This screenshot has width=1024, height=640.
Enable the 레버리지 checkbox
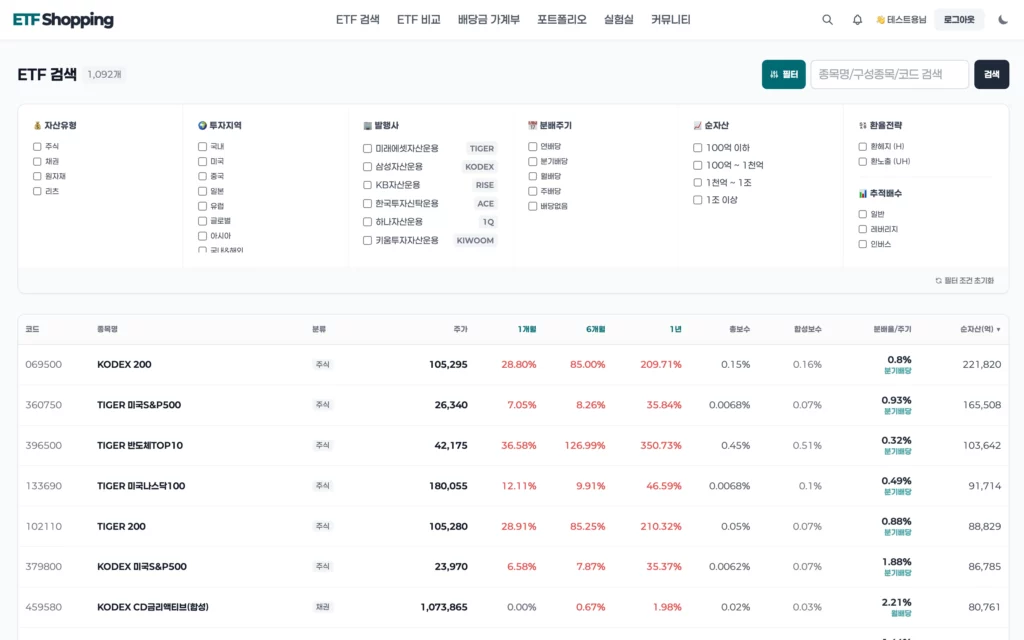[x=863, y=229]
